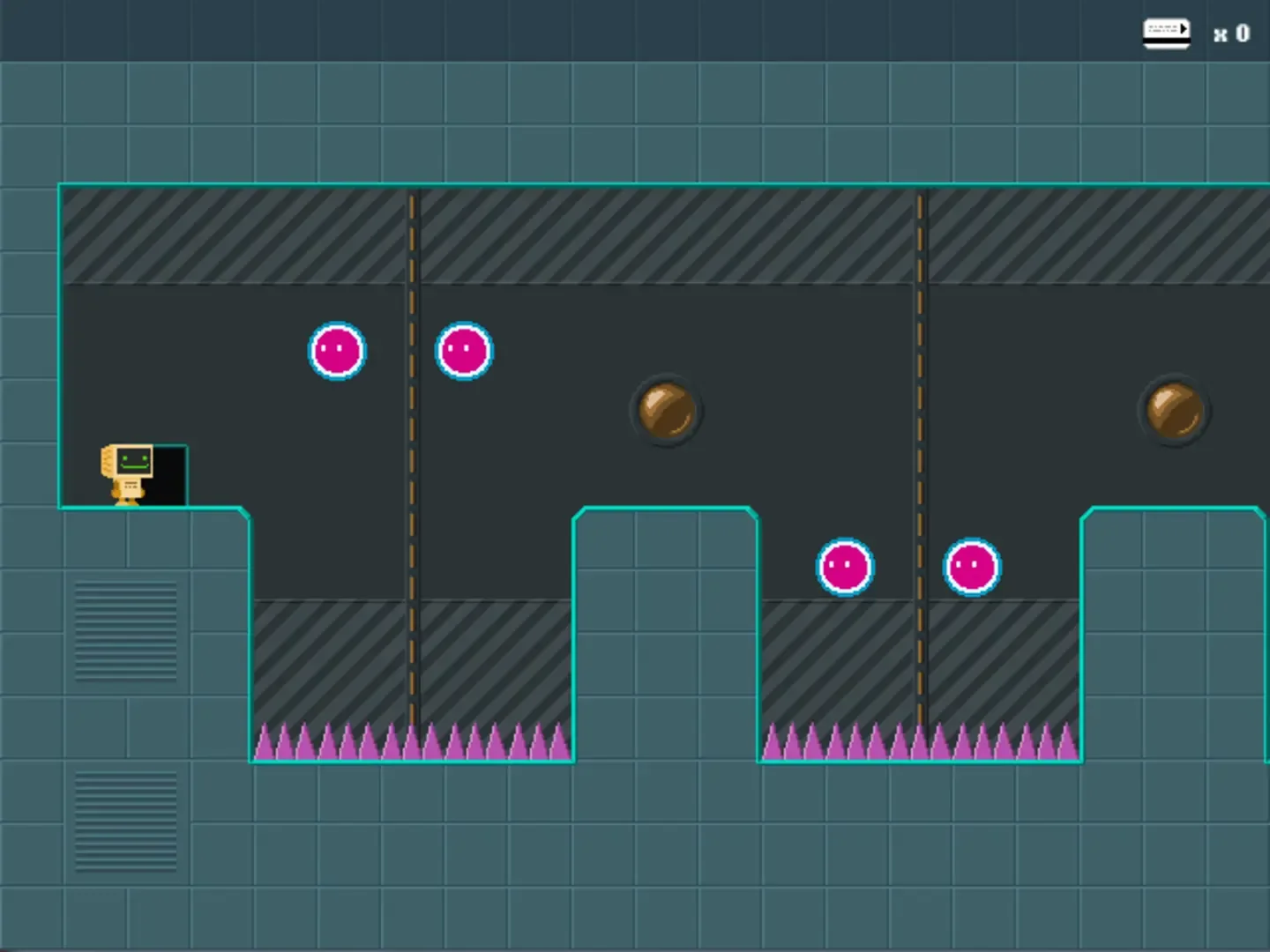
Task: Click the second vertical dashed rail on the right
Action: [x=920, y=441]
